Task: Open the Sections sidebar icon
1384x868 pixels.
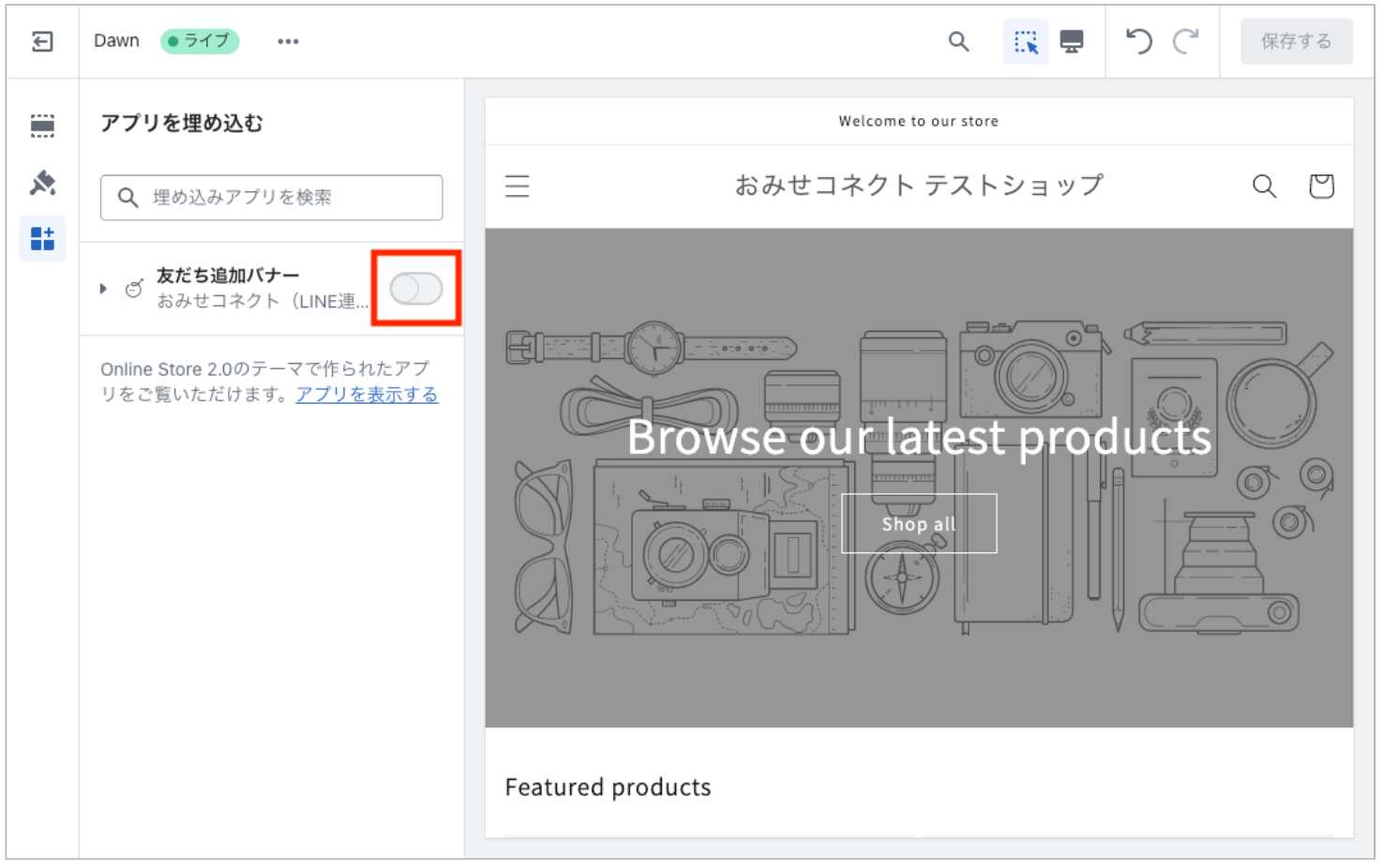Action: [42, 126]
